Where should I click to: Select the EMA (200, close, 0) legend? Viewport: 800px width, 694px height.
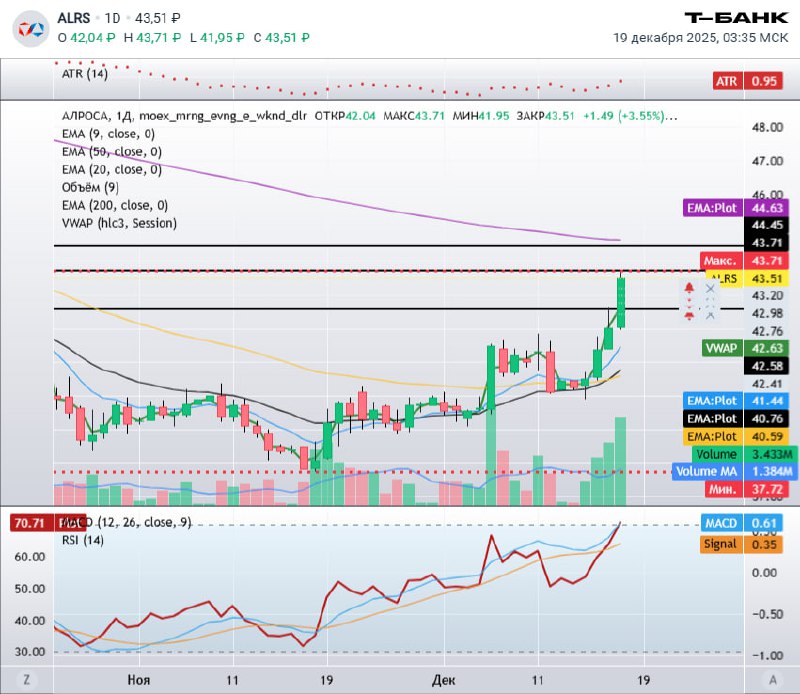click(115, 205)
